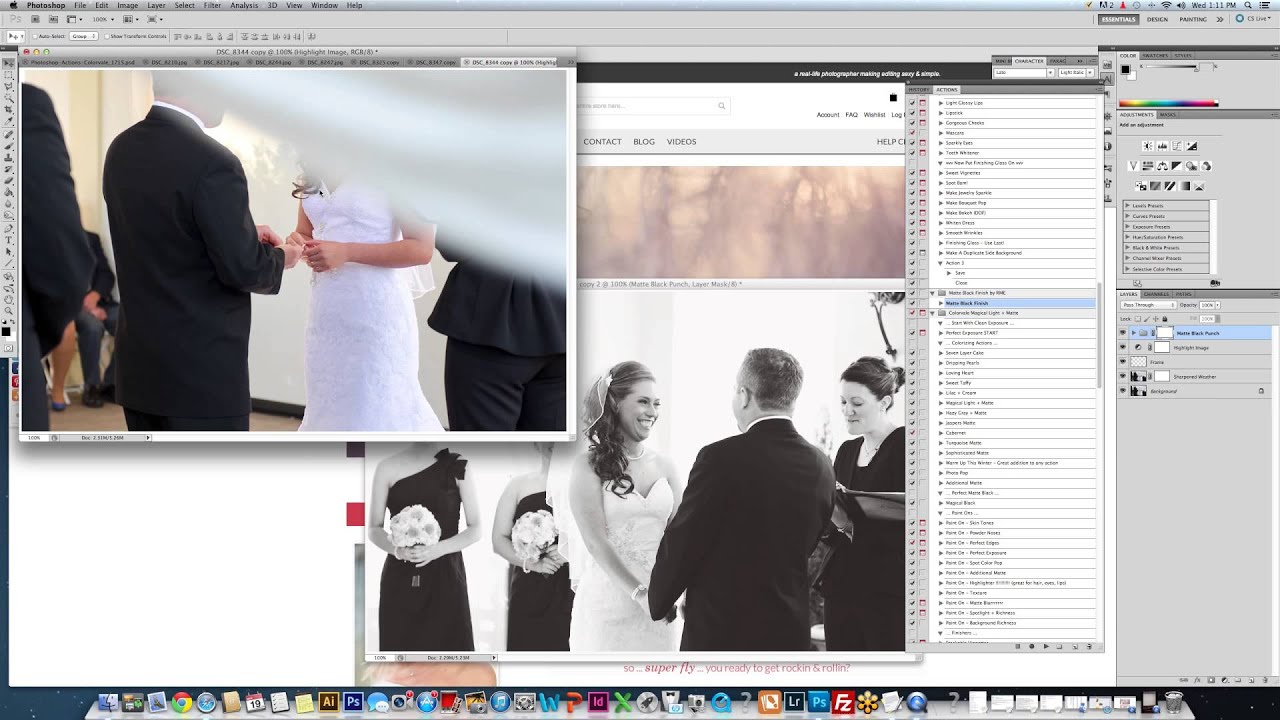Add a Levels adjustment
The height and width of the screenshot is (720, 1280).
(x=1162, y=146)
